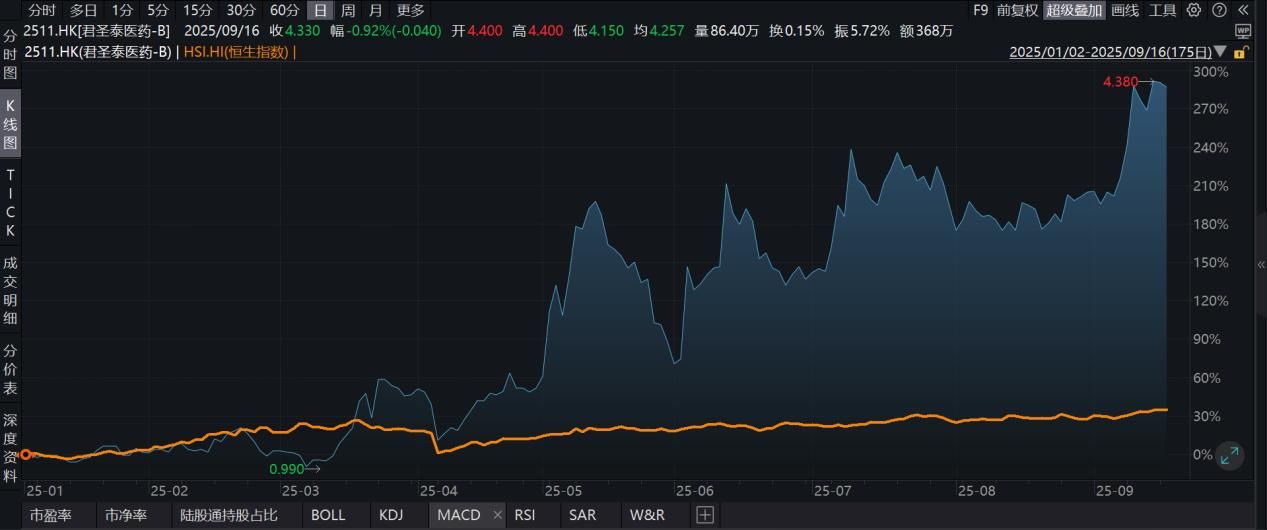Open the chart settings gear icon

pyautogui.click(x=1194, y=10)
